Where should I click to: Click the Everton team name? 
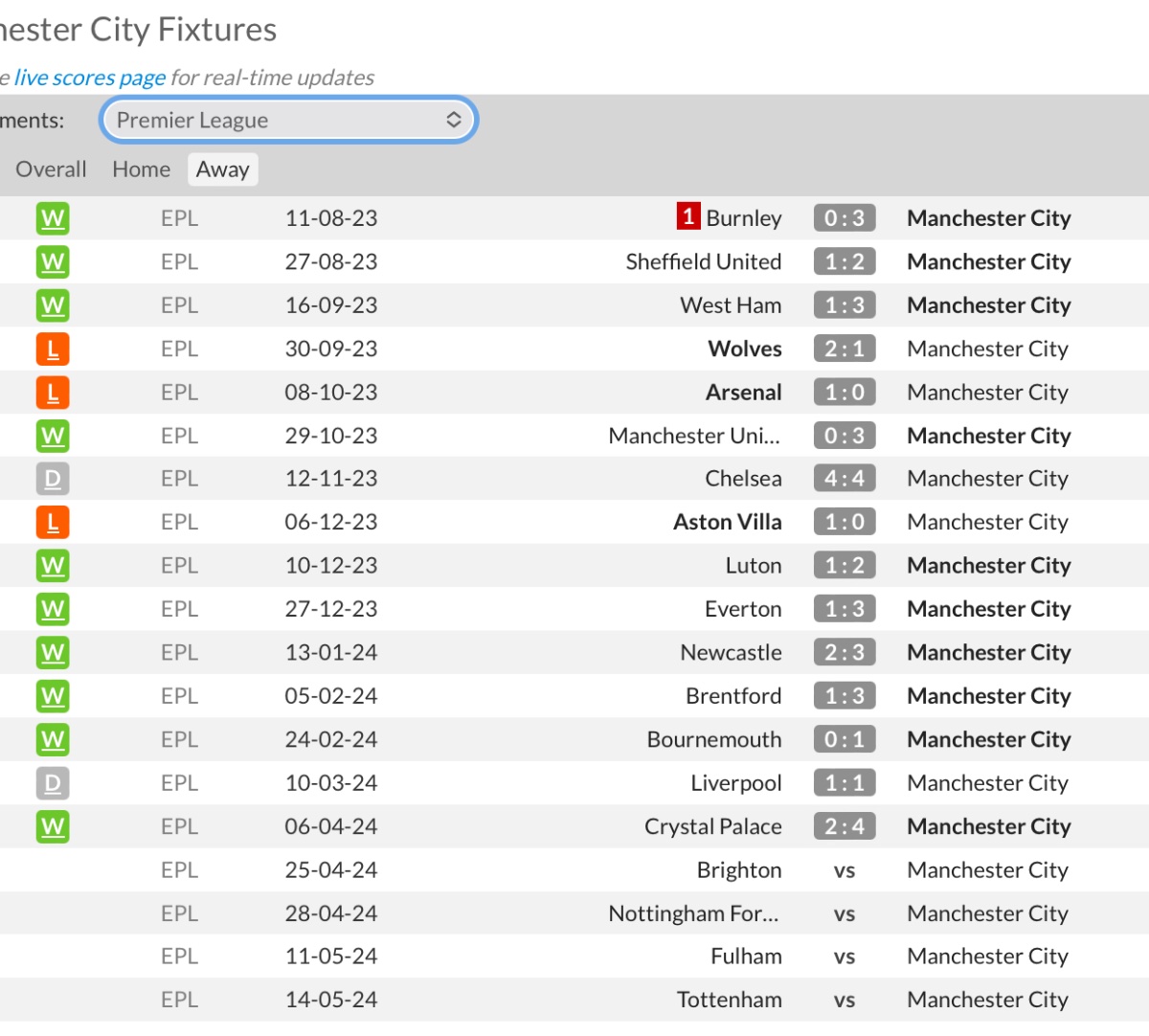[x=743, y=609]
